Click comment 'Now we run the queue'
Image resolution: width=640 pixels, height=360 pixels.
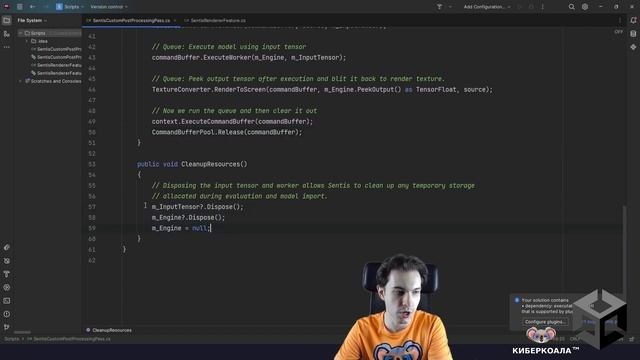(x=234, y=111)
